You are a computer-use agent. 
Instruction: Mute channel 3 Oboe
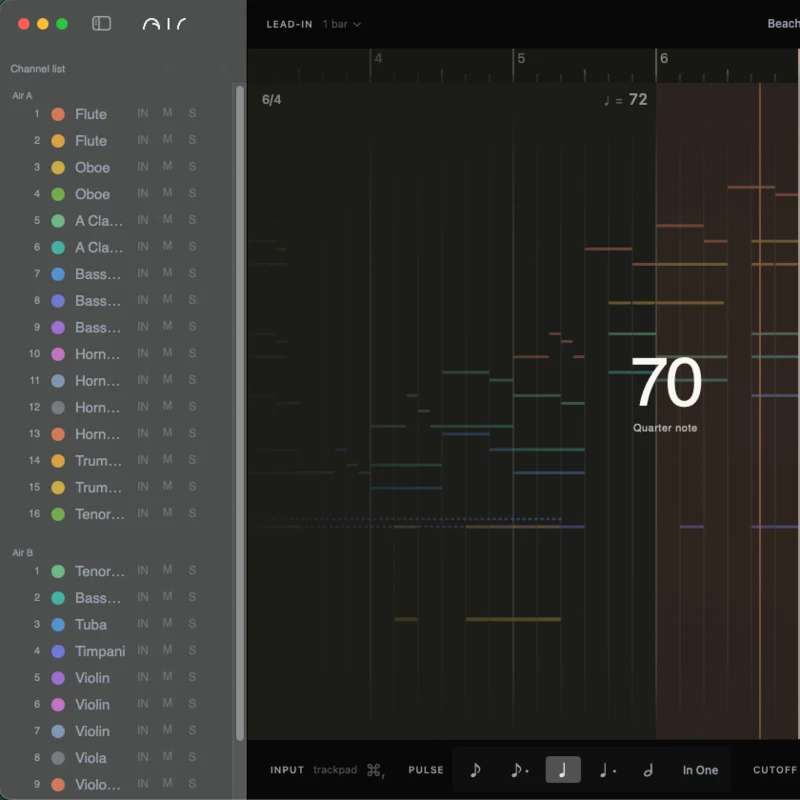pos(167,166)
